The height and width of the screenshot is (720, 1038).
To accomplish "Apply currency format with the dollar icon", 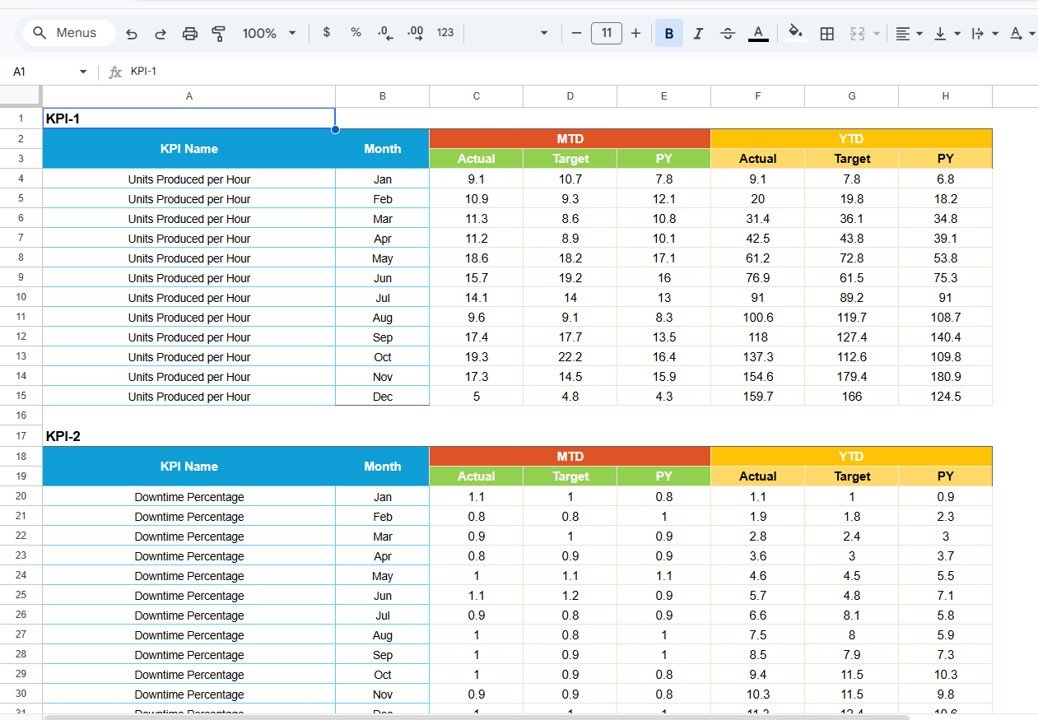I will pyautogui.click(x=326, y=32).
